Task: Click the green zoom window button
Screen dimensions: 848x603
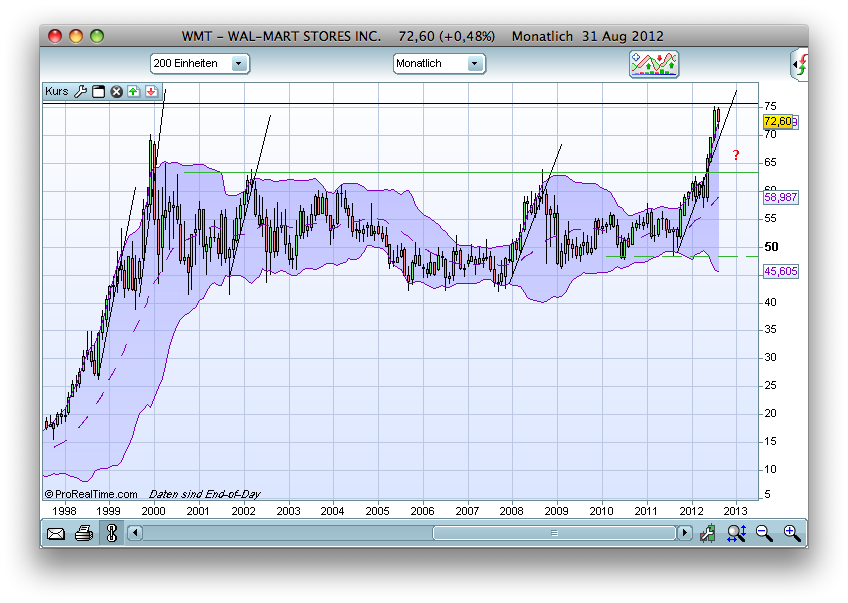Action: coord(97,36)
